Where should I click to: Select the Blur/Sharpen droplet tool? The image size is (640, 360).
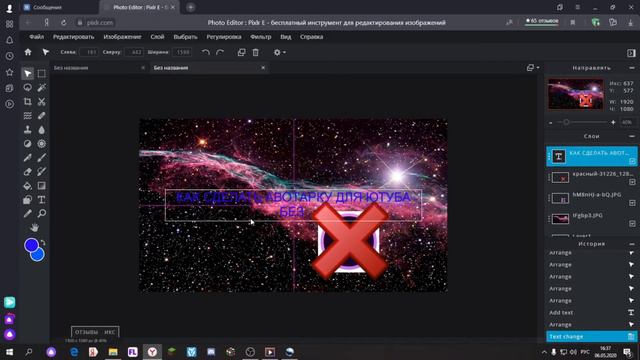click(x=42, y=130)
